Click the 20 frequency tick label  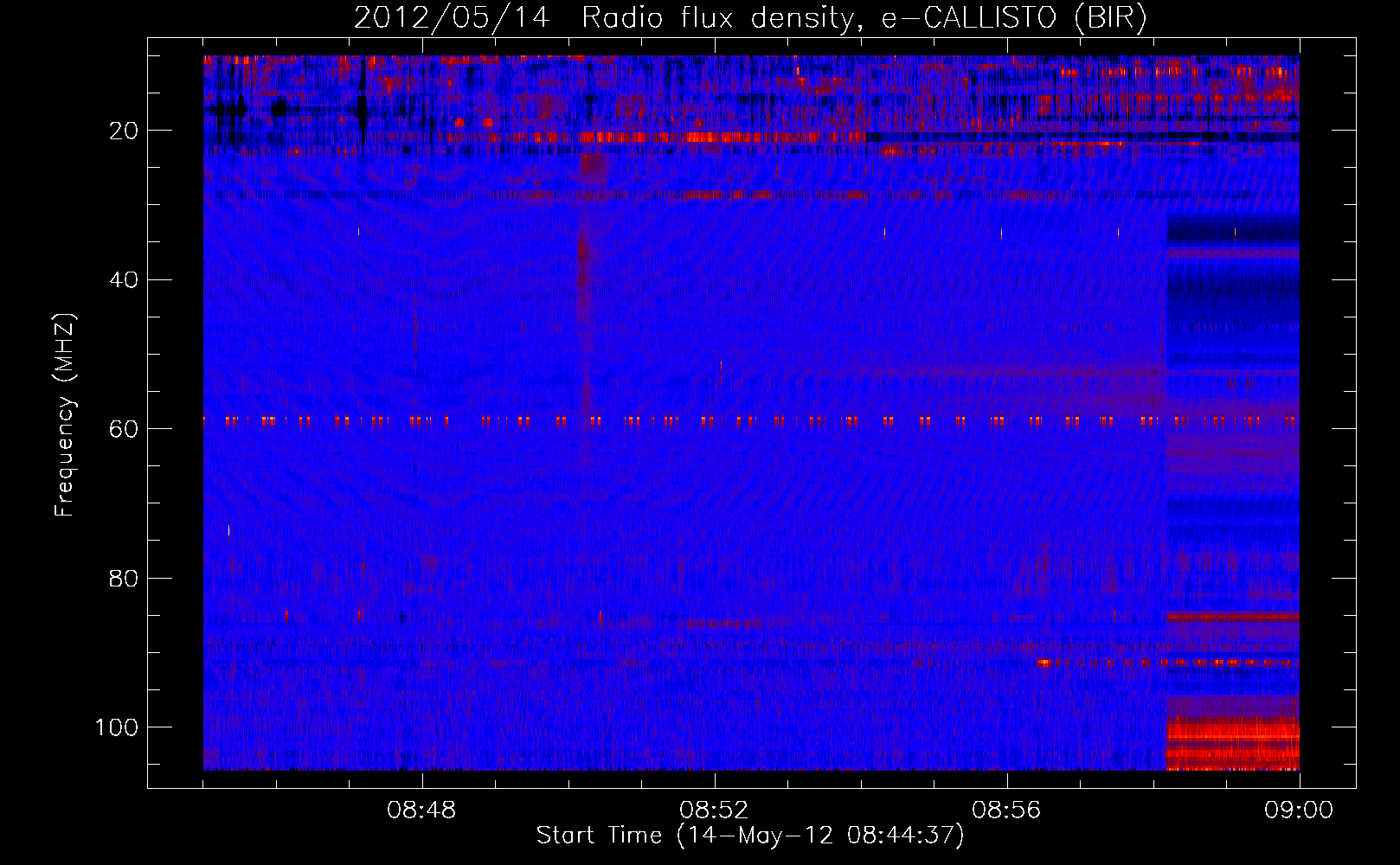tap(124, 131)
